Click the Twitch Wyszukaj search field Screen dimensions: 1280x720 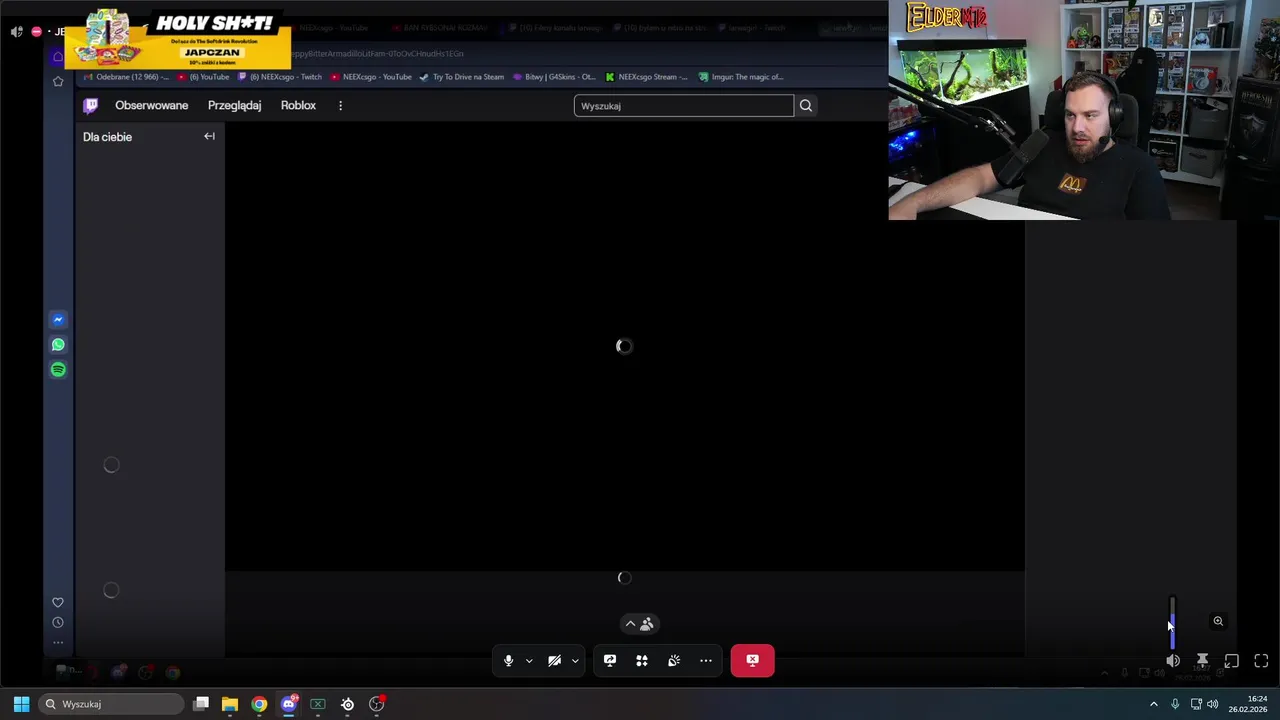tap(684, 106)
